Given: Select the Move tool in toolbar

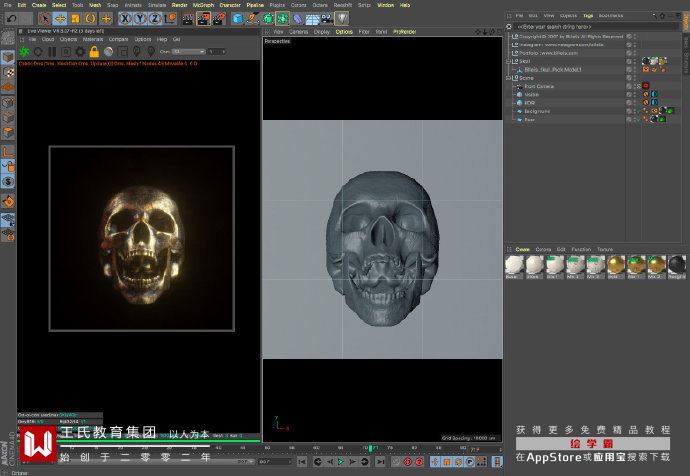Looking at the screenshot, I should pyautogui.click(x=61, y=18).
